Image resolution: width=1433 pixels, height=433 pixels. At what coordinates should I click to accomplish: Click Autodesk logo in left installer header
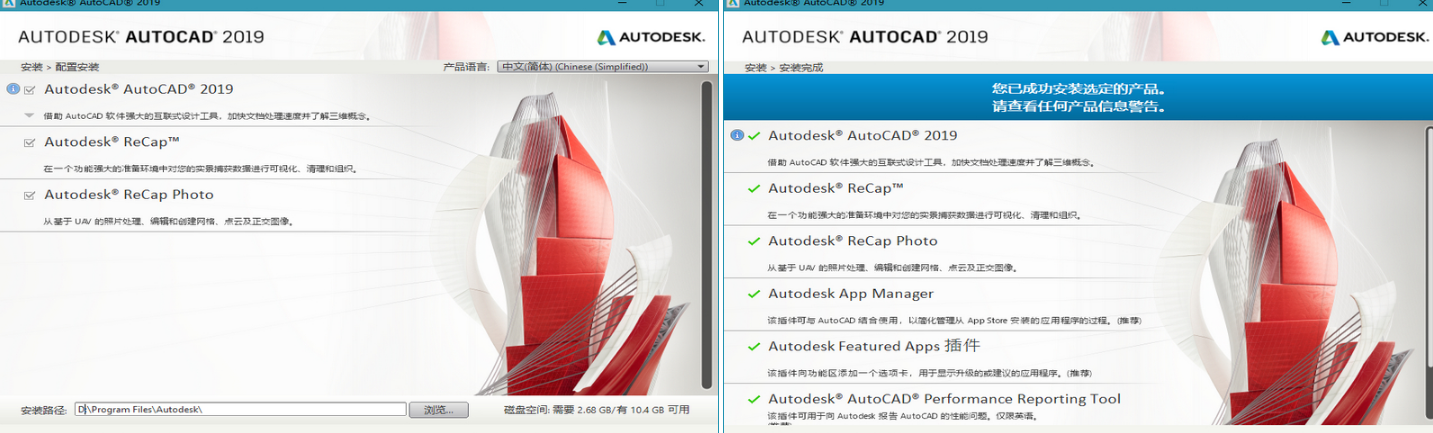(651, 37)
